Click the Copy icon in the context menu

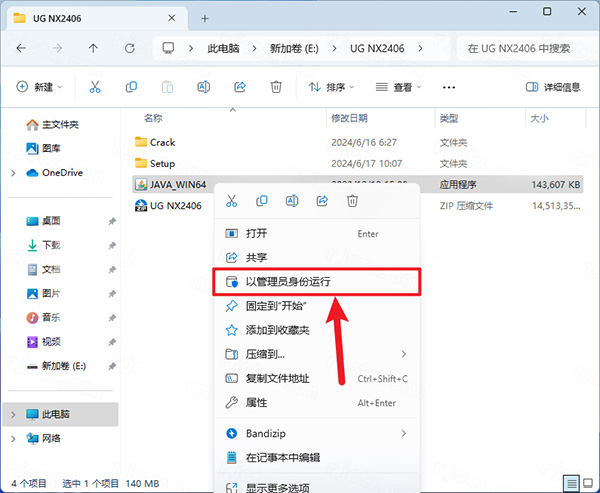click(x=262, y=201)
